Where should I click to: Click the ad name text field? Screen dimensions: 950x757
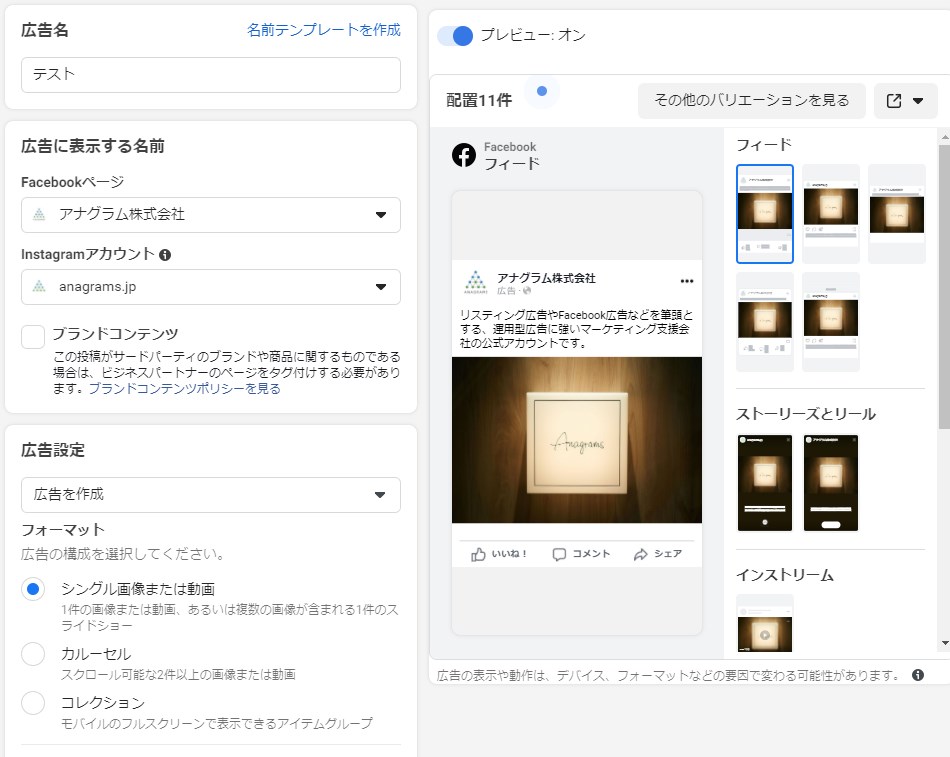pos(210,75)
